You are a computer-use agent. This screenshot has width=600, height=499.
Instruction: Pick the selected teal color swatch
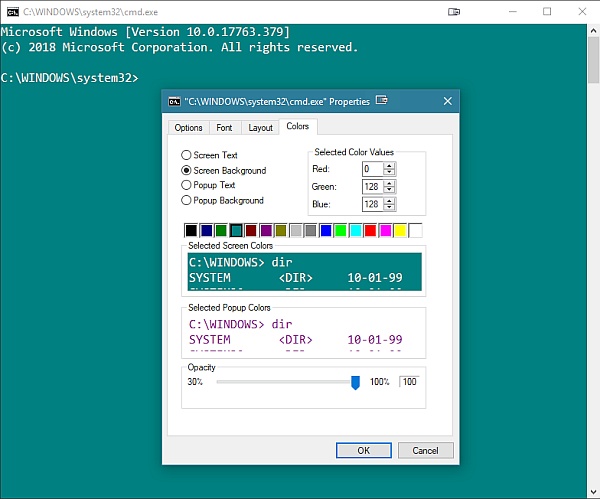click(236, 230)
